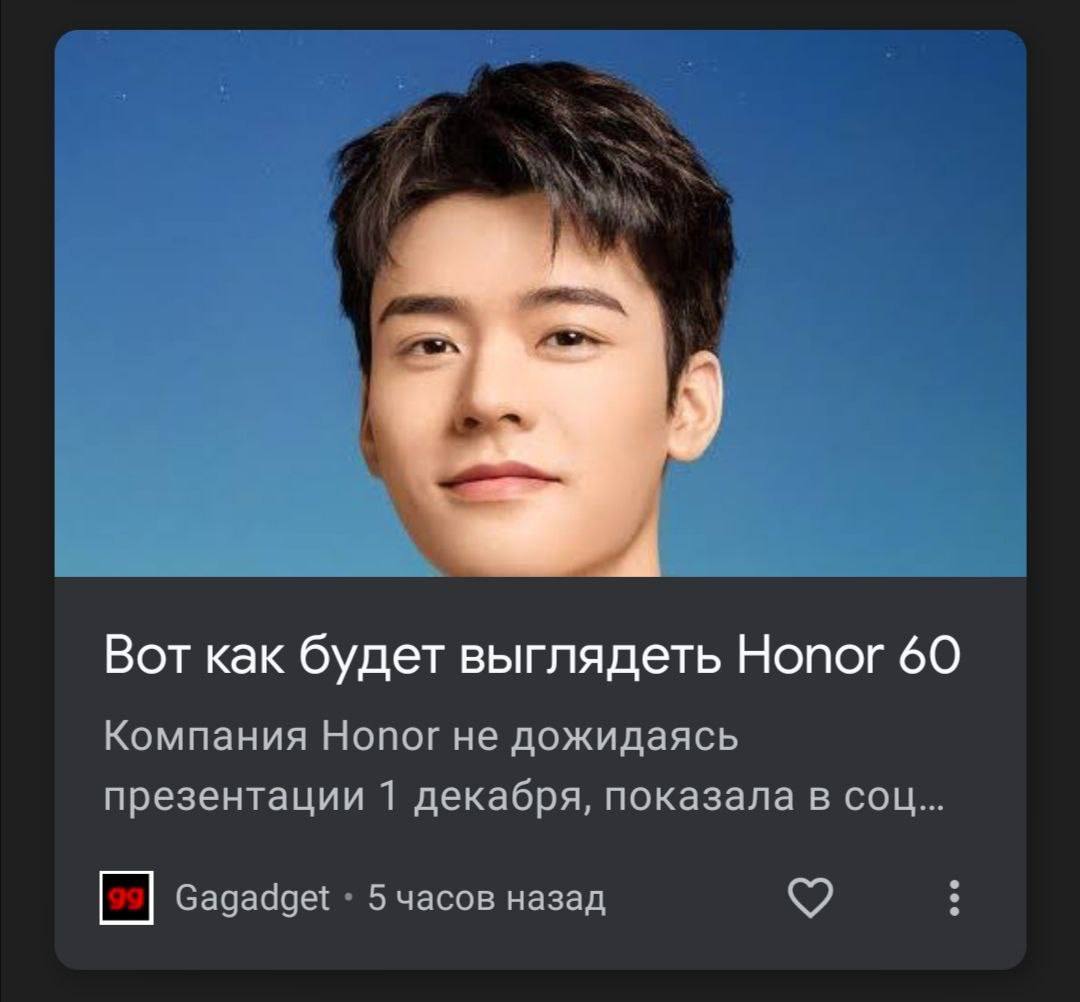This screenshot has height=1002, width=1080.
Task: Tap the dot separator after Gagadget
Action: coord(349,897)
